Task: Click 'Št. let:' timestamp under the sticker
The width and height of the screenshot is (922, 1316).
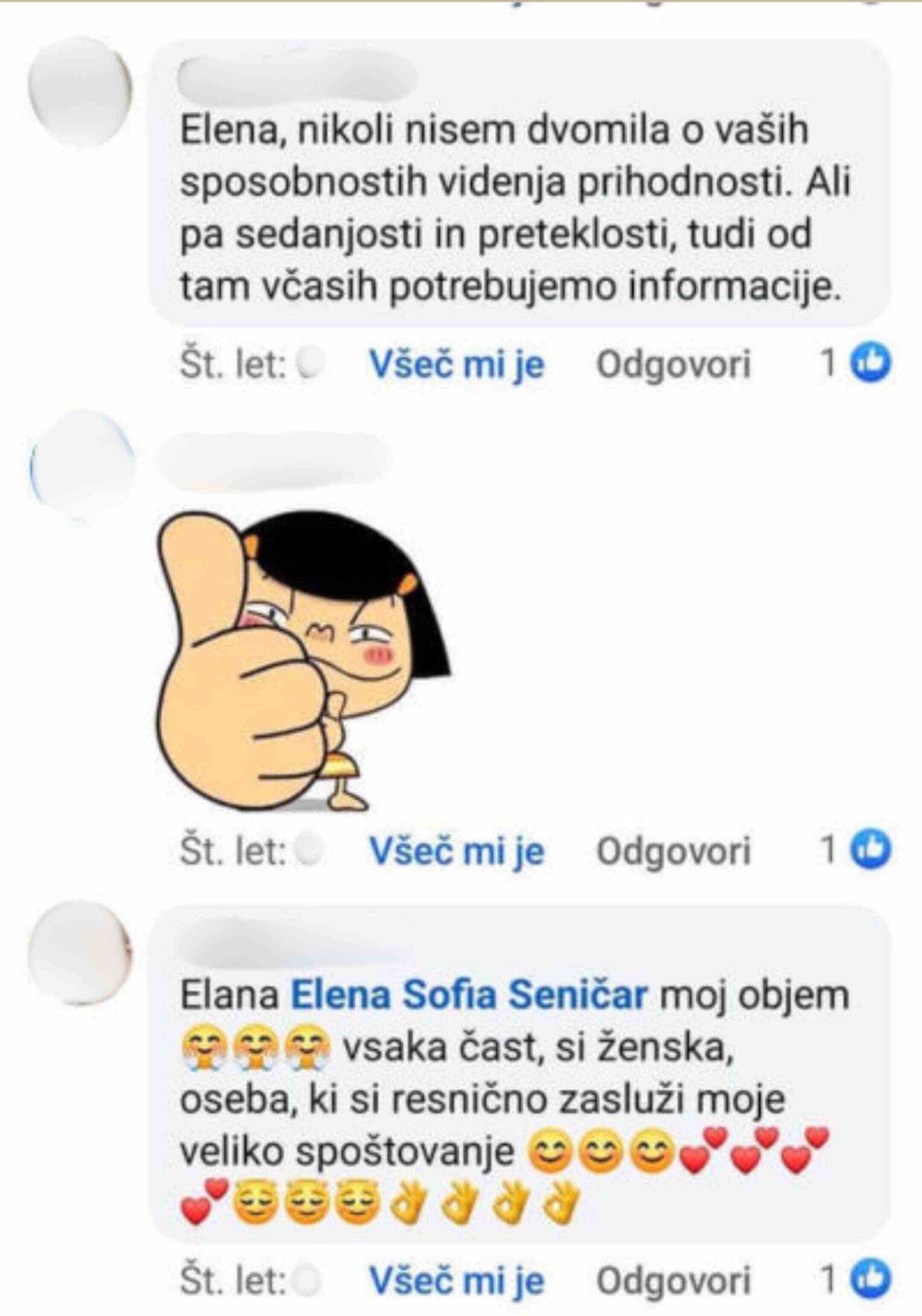Action: click(233, 851)
